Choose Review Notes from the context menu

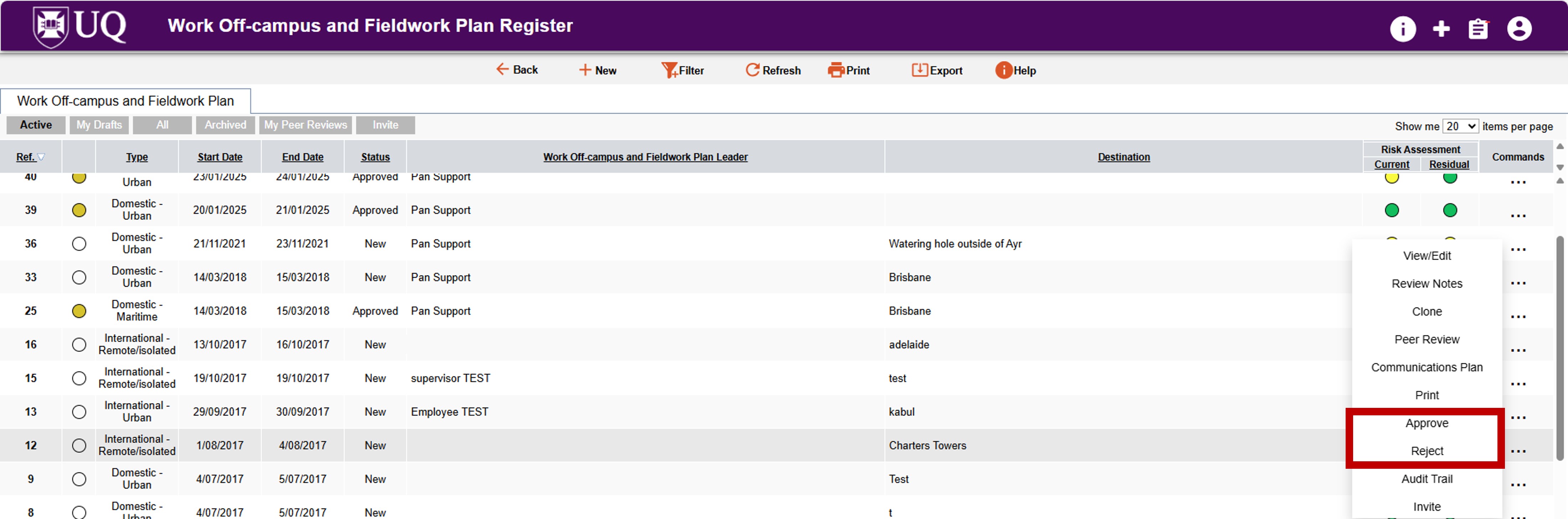point(1427,284)
